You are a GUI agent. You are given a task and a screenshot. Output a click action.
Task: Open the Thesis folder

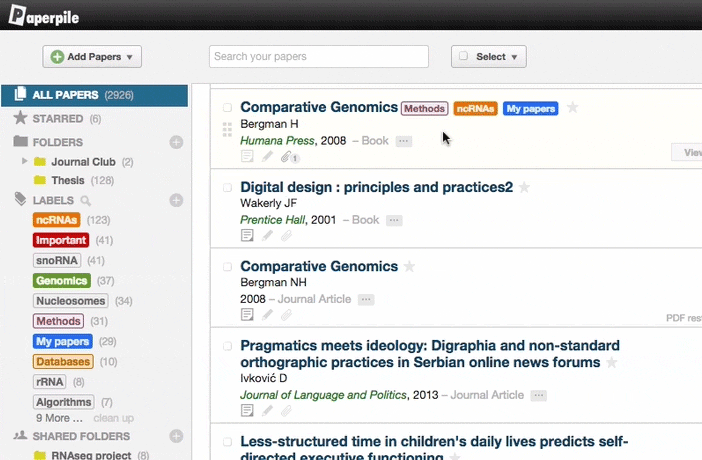[68, 181]
